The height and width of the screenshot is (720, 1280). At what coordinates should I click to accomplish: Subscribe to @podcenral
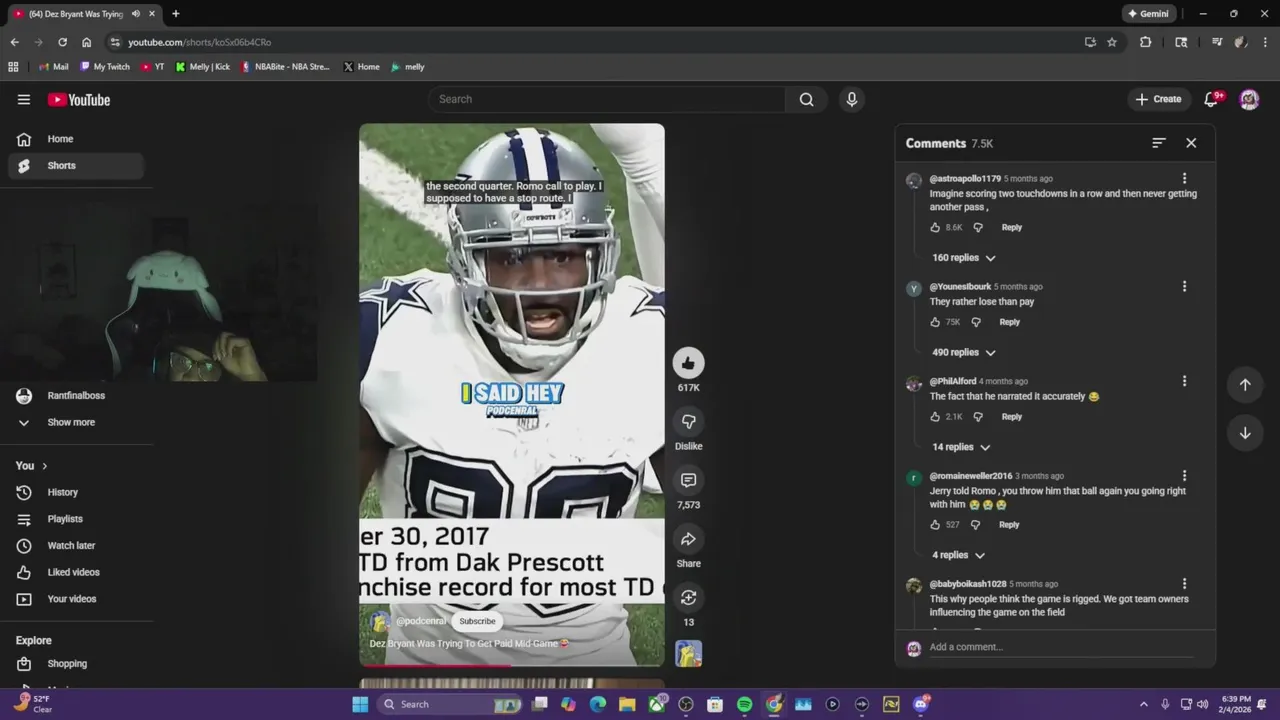coord(477,621)
